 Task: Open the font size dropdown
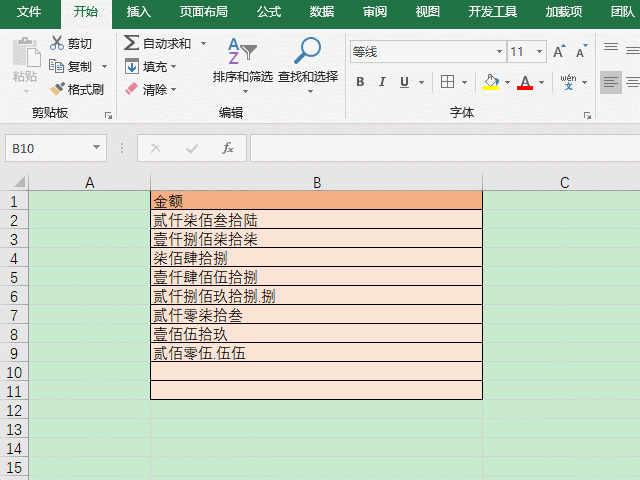coord(539,51)
